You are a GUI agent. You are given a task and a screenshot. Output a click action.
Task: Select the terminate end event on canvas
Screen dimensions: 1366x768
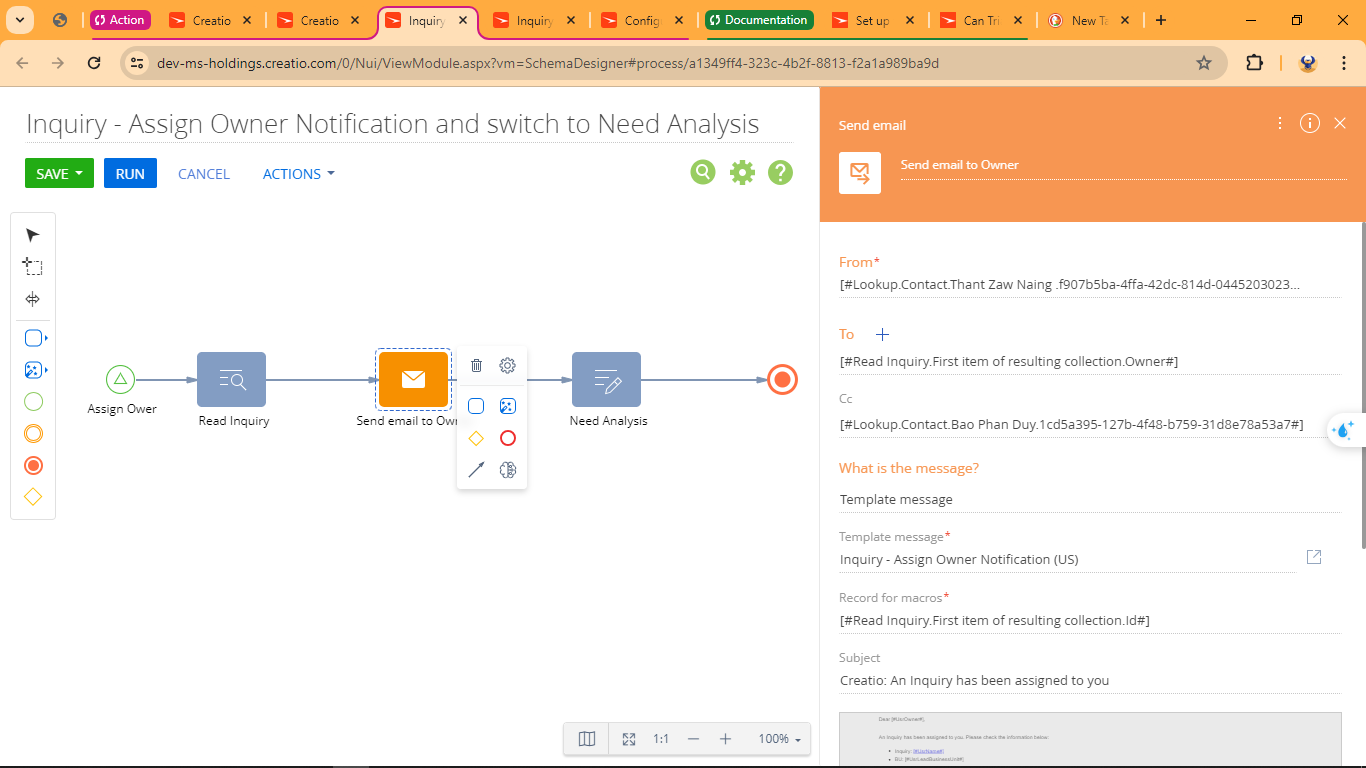point(783,380)
